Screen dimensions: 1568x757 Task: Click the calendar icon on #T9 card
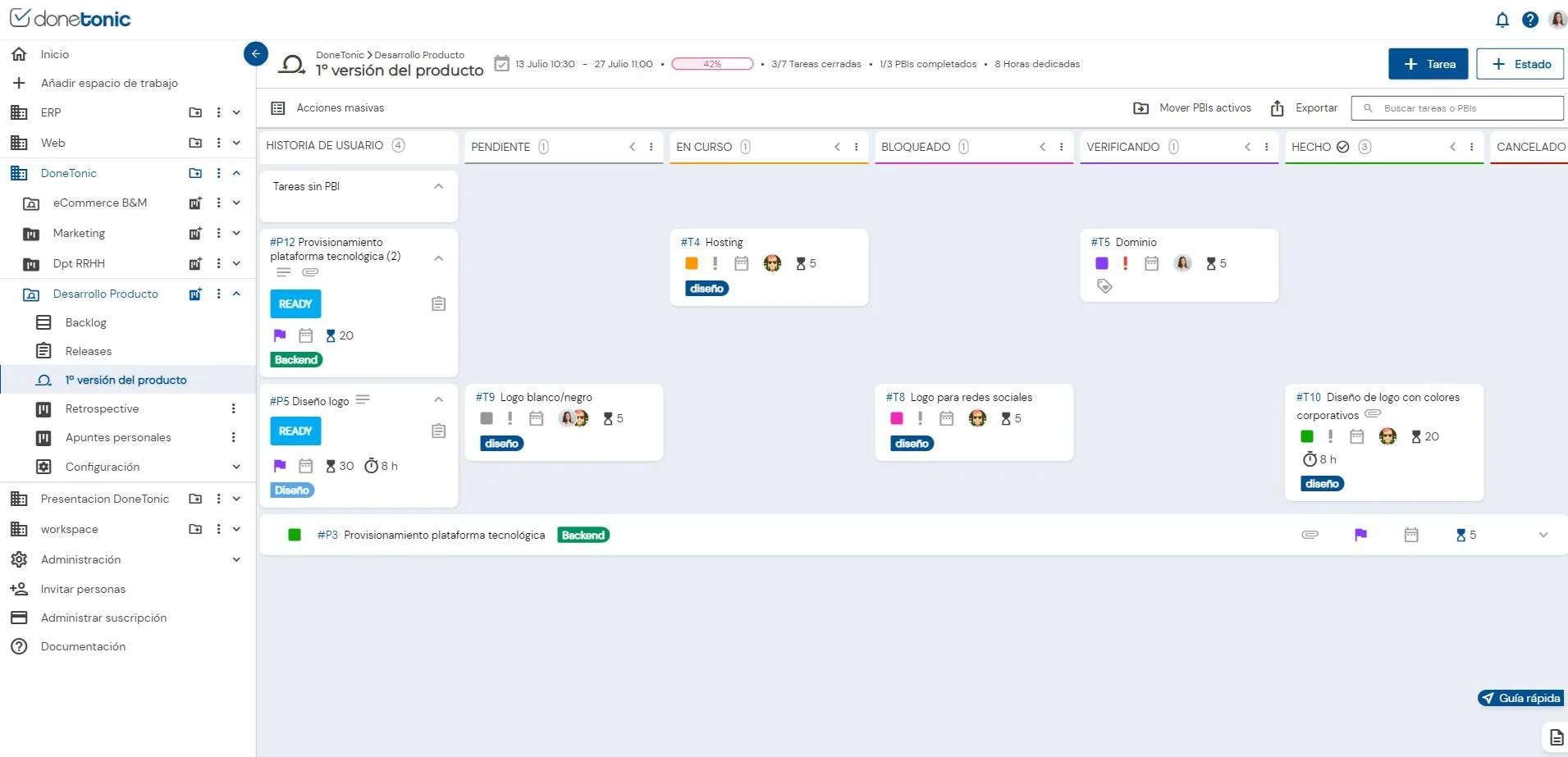click(x=536, y=418)
